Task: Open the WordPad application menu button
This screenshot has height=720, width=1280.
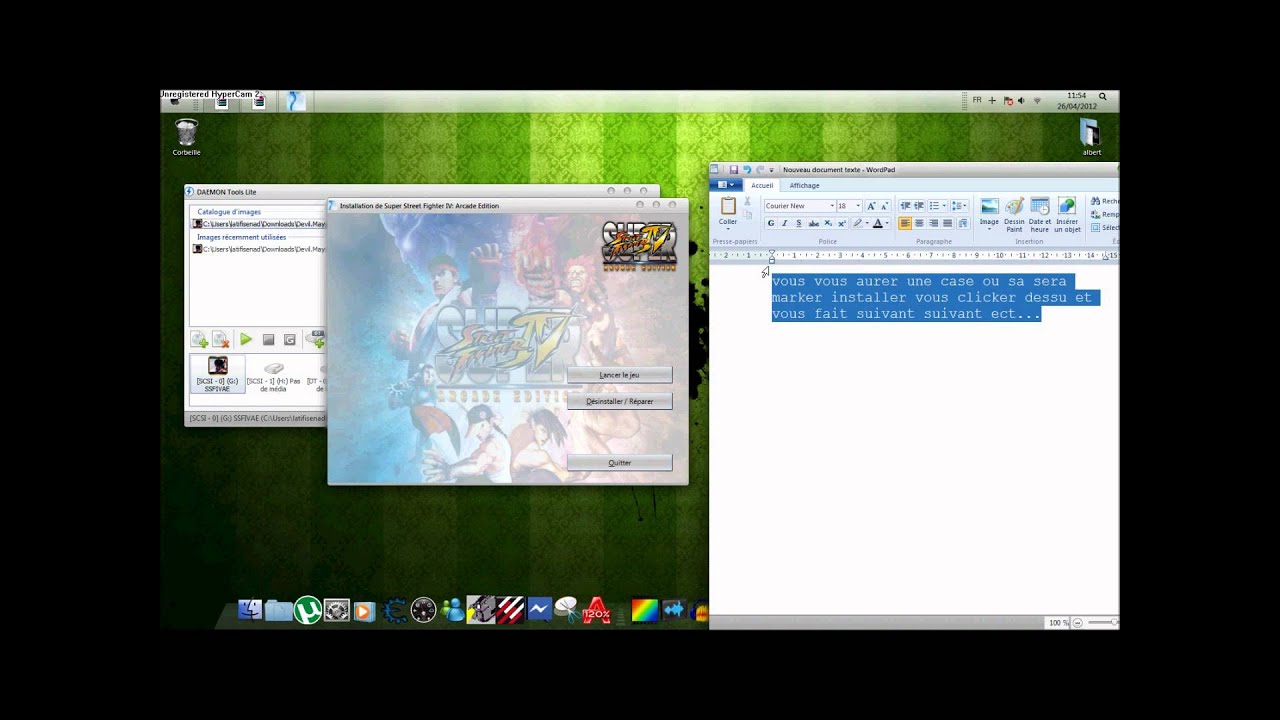Action: point(726,185)
